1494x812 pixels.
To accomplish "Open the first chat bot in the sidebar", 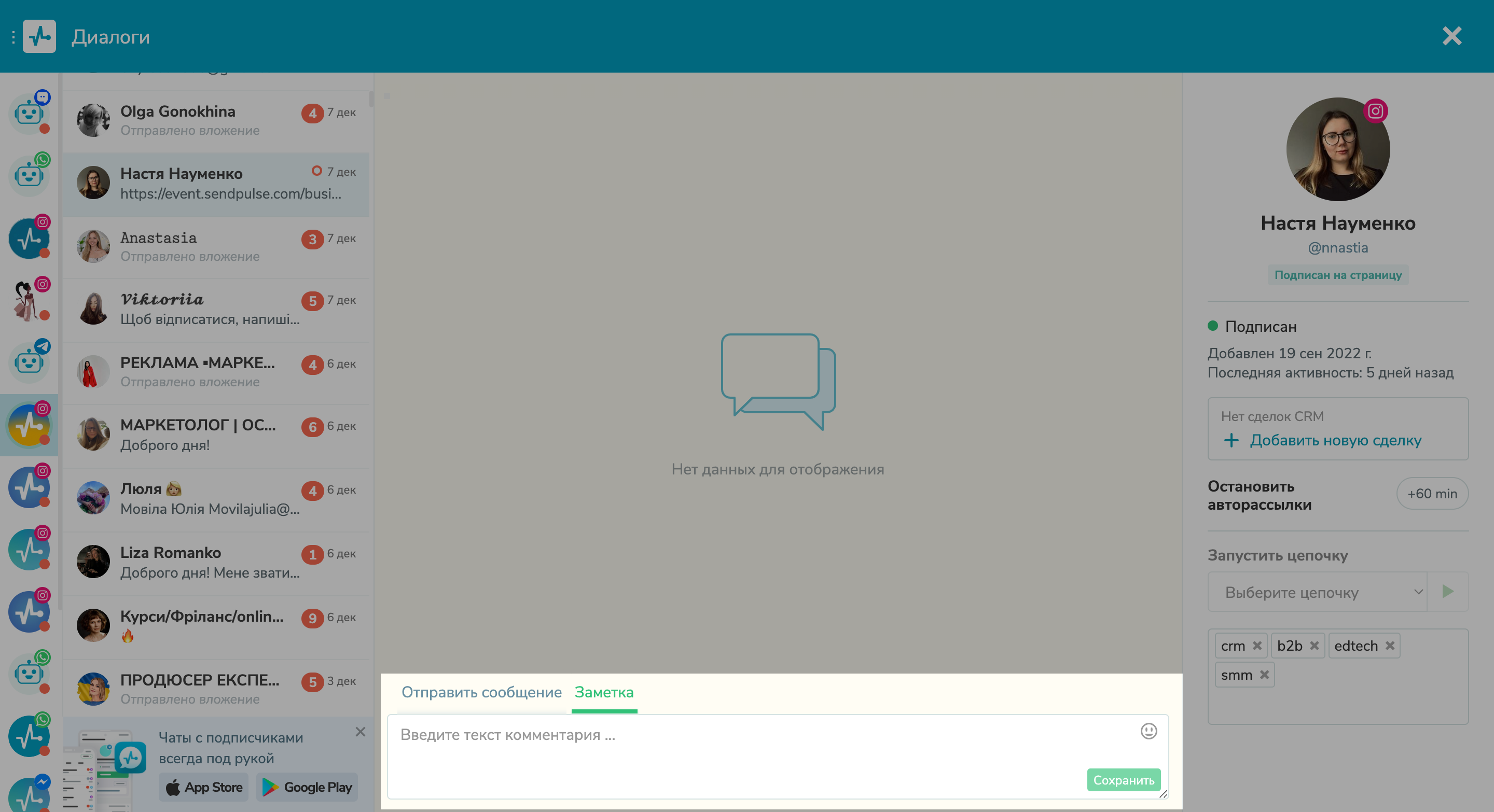I will (x=29, y=113).
